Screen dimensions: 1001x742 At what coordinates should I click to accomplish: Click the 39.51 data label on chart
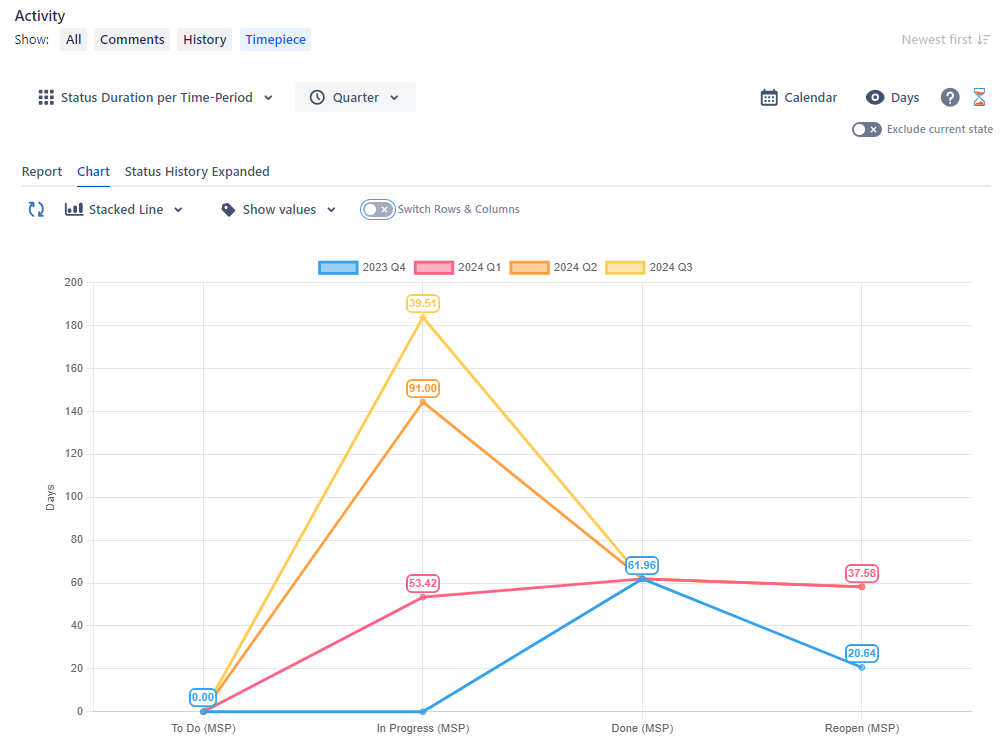[x=422, y=303]
